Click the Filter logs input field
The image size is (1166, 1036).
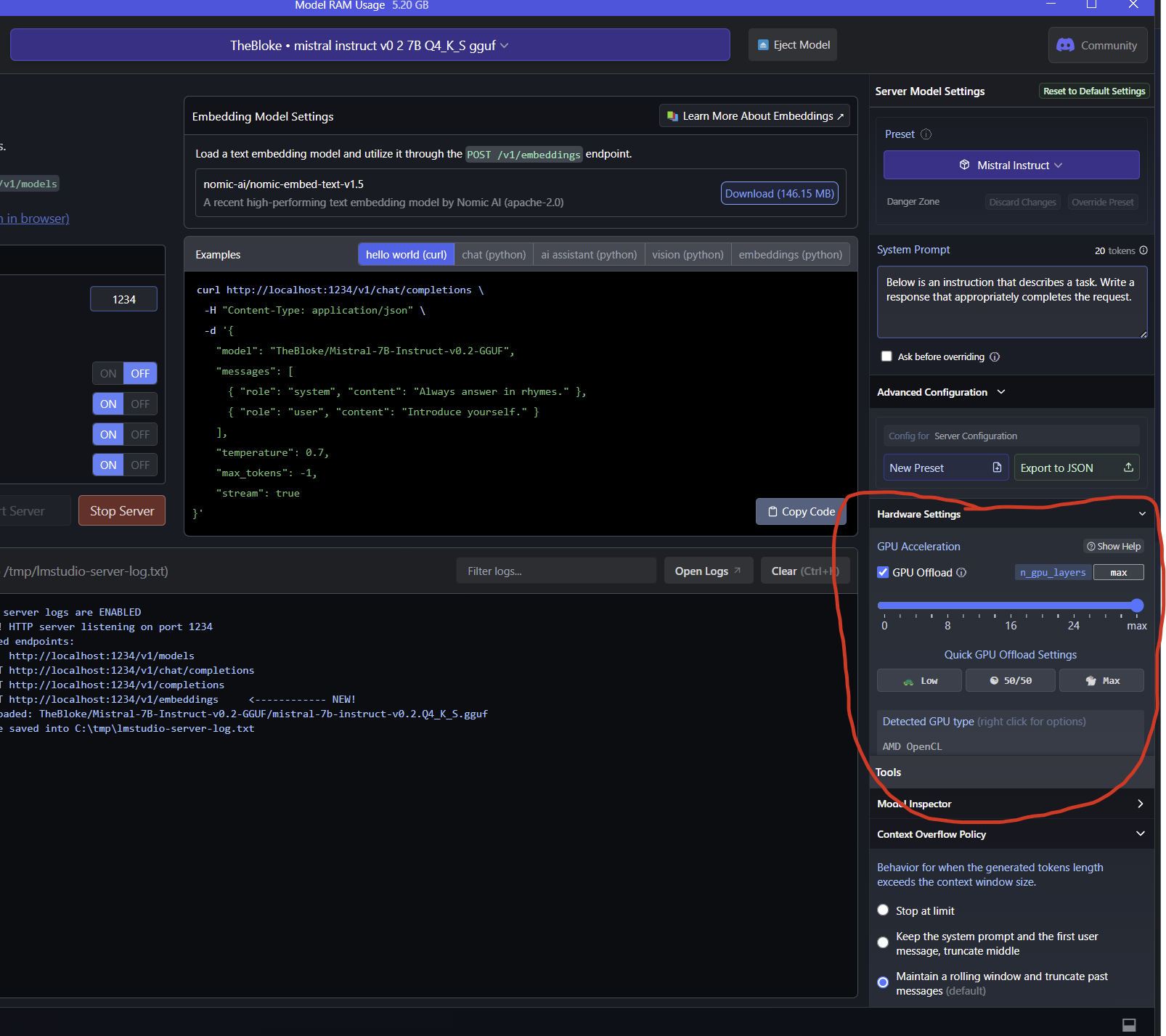pos(555,571)
